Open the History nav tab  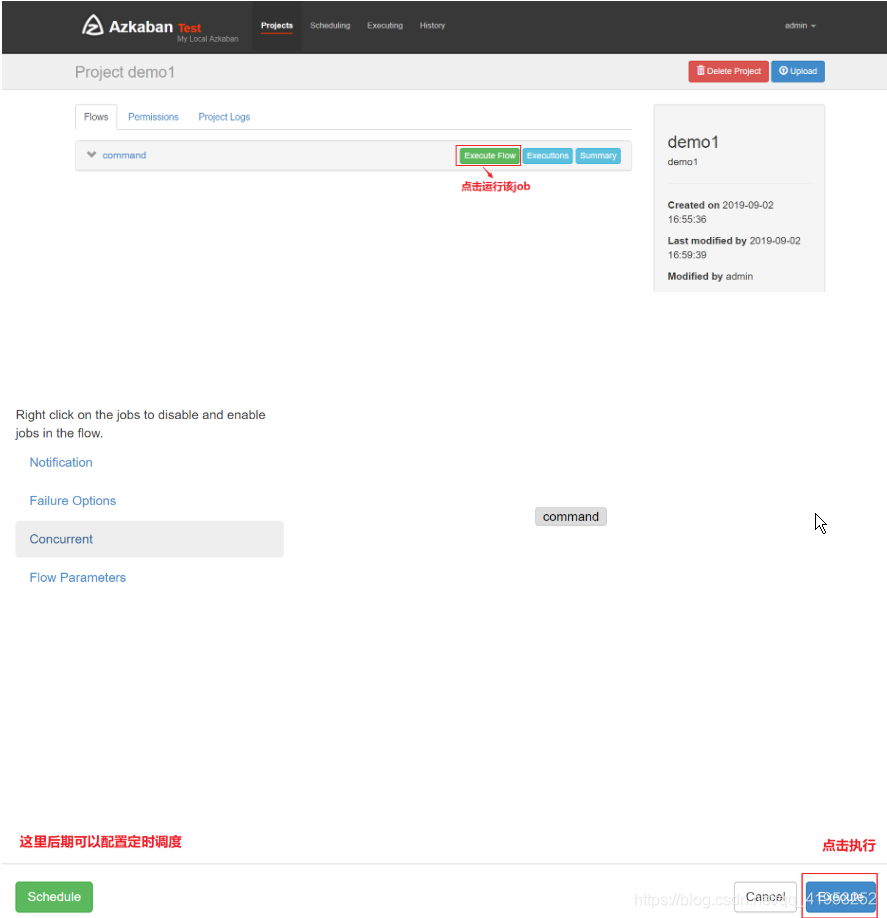pos(432,26)
